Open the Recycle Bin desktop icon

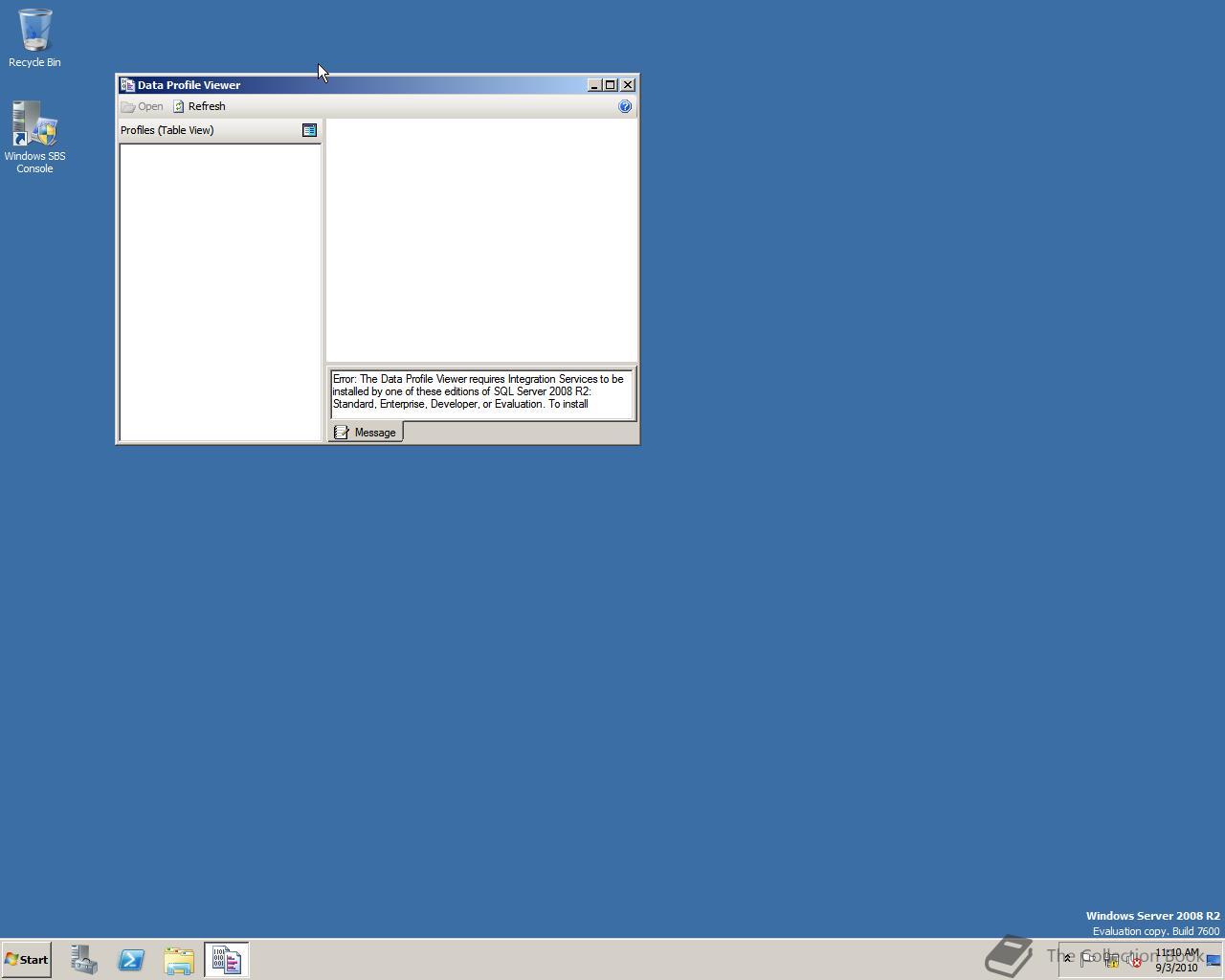(34, 39)
